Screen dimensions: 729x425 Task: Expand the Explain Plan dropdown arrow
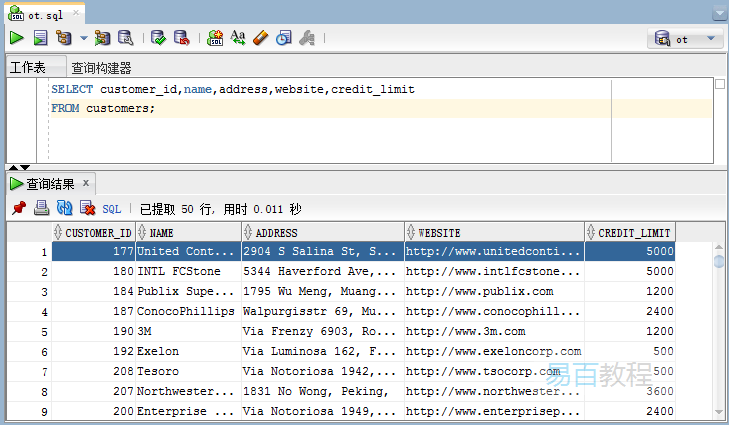pos(83,38)
